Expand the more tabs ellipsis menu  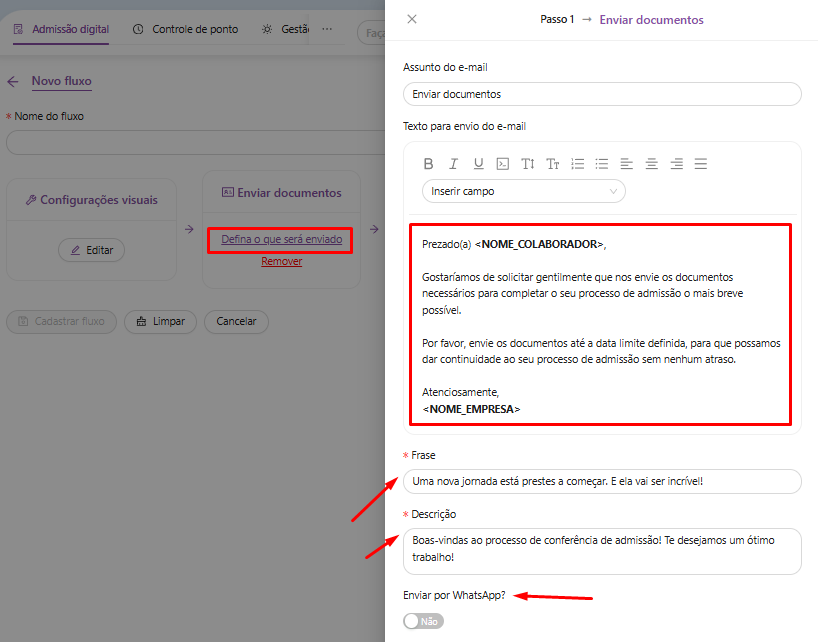327,29
